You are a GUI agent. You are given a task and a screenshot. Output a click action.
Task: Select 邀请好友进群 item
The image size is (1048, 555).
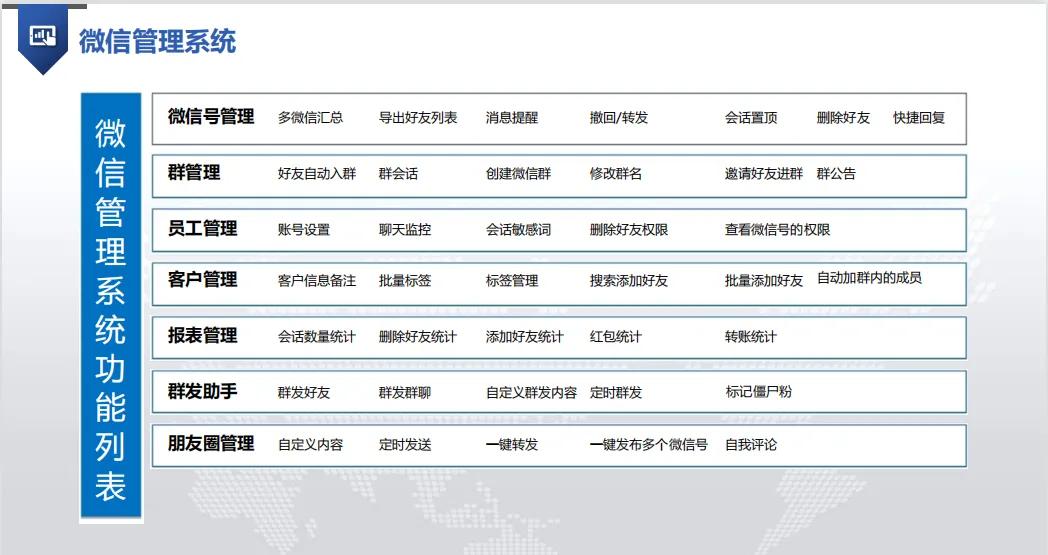763,174
